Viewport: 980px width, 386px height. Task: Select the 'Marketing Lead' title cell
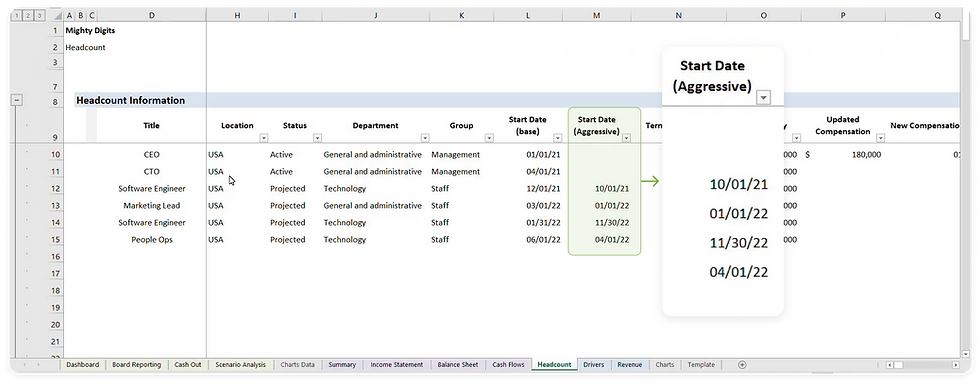point(151,205)
